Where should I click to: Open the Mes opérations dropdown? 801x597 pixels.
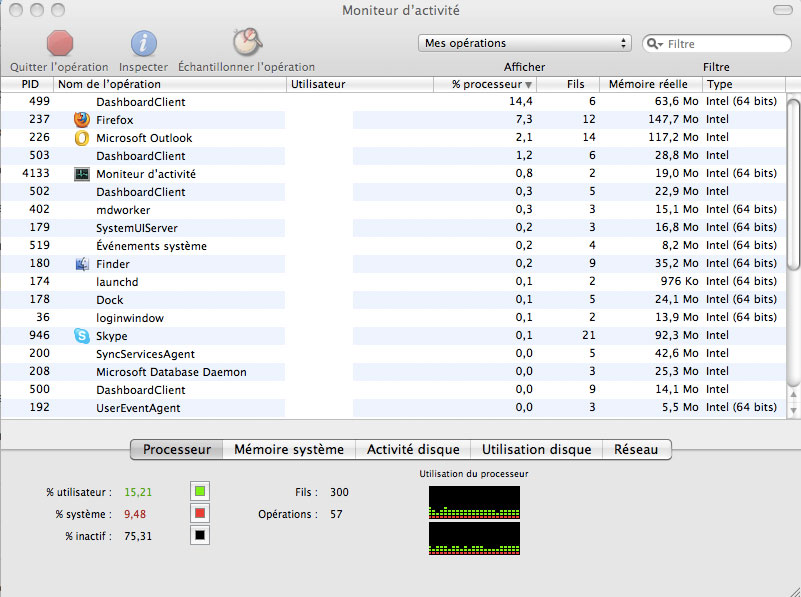tap(525, 43)
